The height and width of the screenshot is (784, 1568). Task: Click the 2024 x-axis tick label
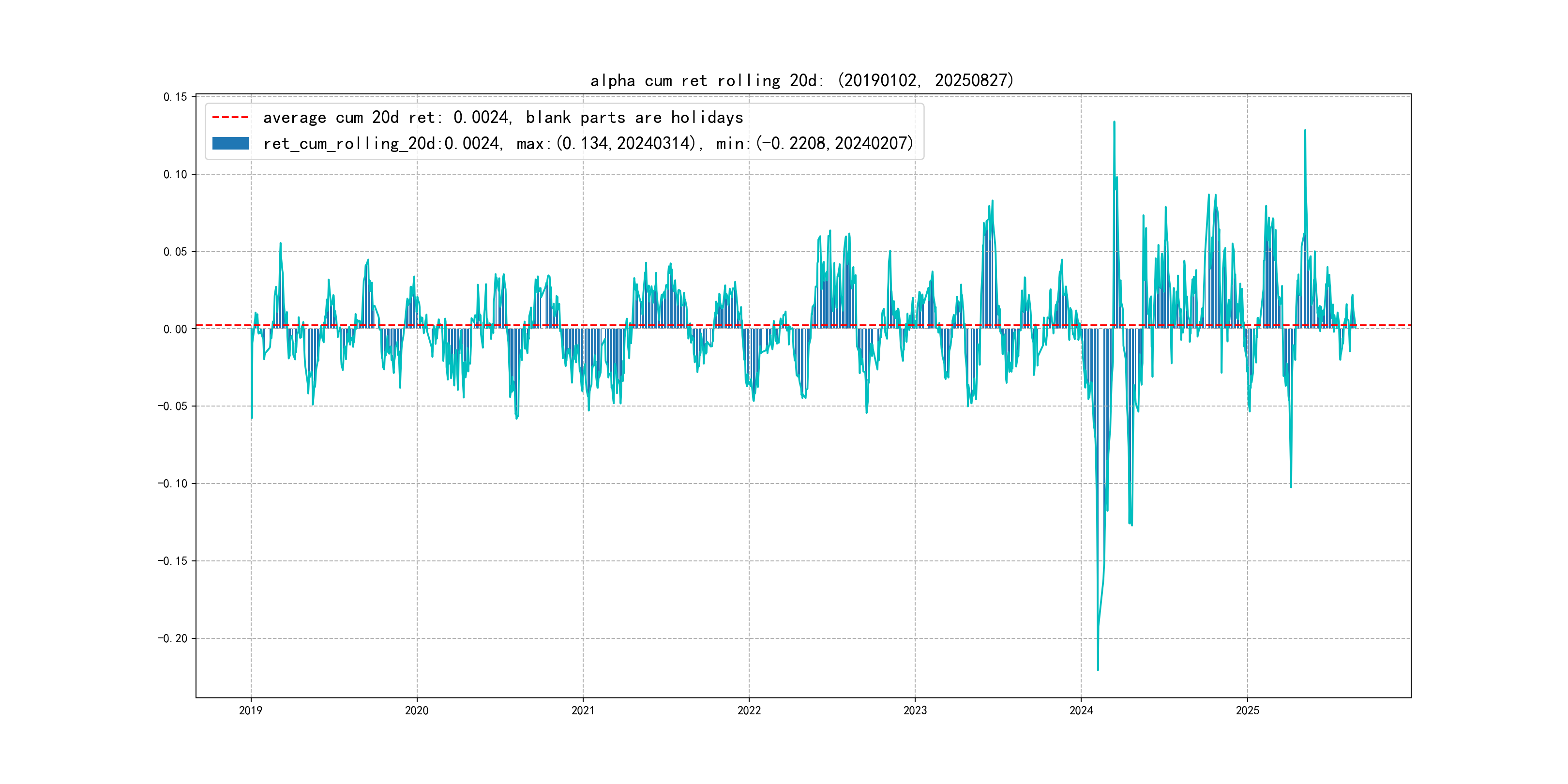(1081, 710)
